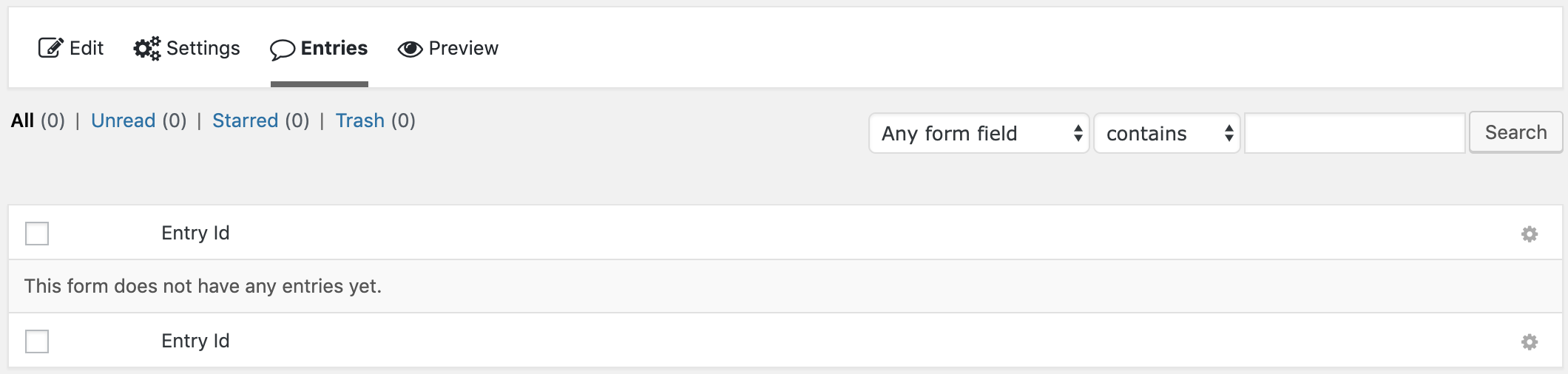Click the Entries speech bubble icon
This screenshot has height=374, width=1568.
click(283, 50)
